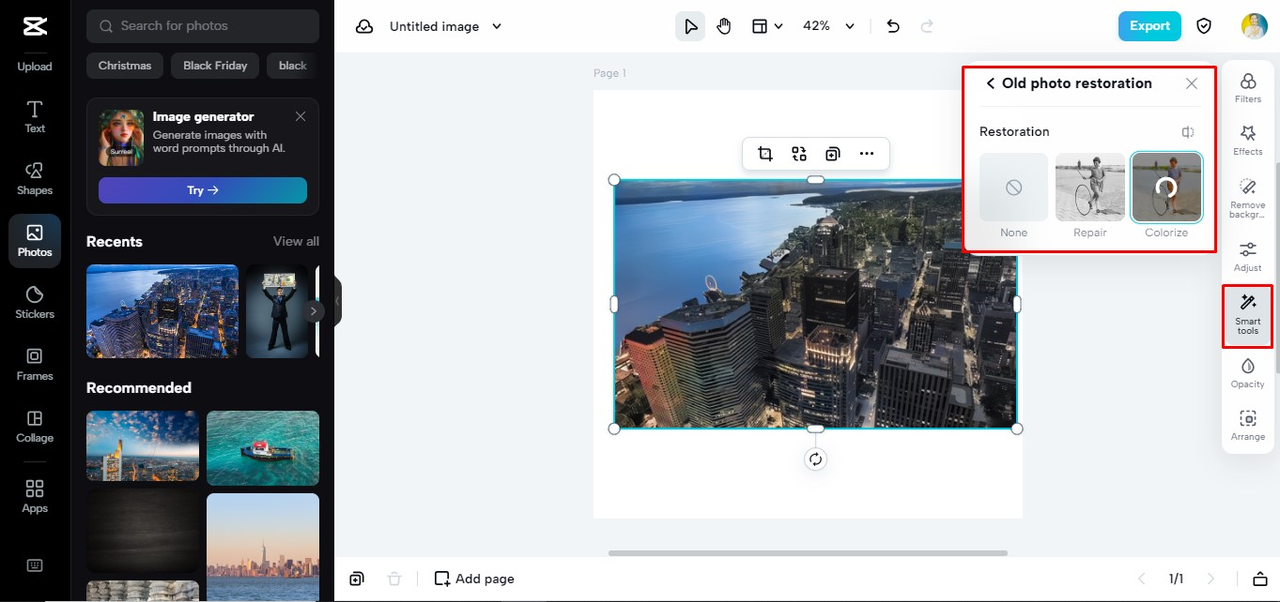Image resolution: width=1280 pixels, height=602 pixels.
Task: Select the Black Friday search tag
Action: click(215, 66)
